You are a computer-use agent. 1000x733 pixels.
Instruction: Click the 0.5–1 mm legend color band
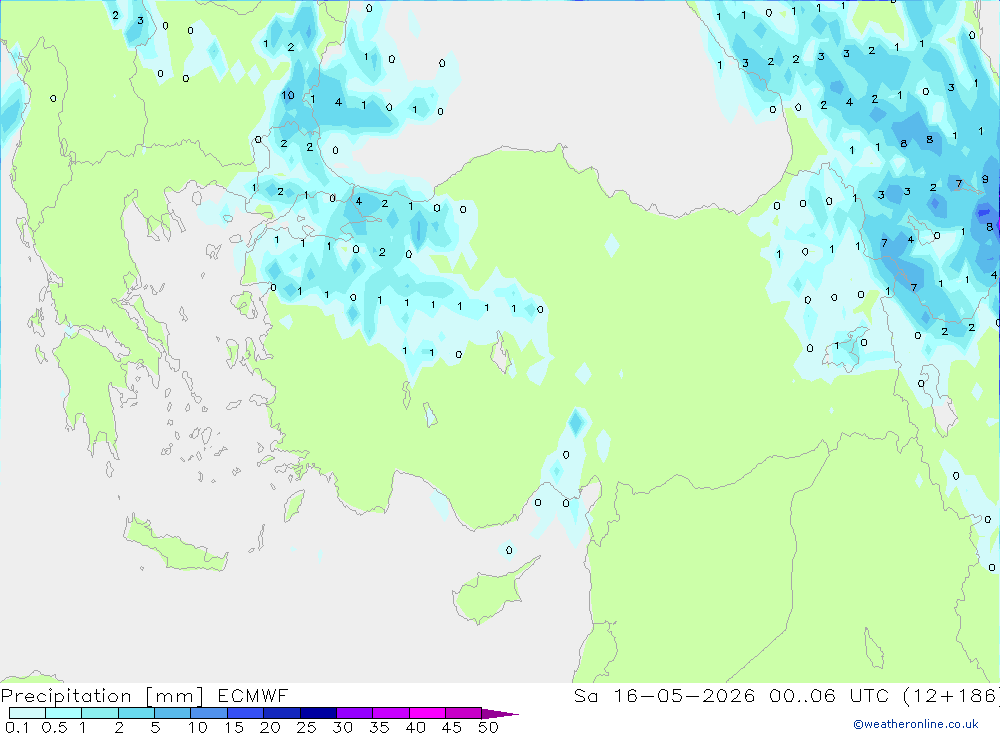[x=63, y=713]
